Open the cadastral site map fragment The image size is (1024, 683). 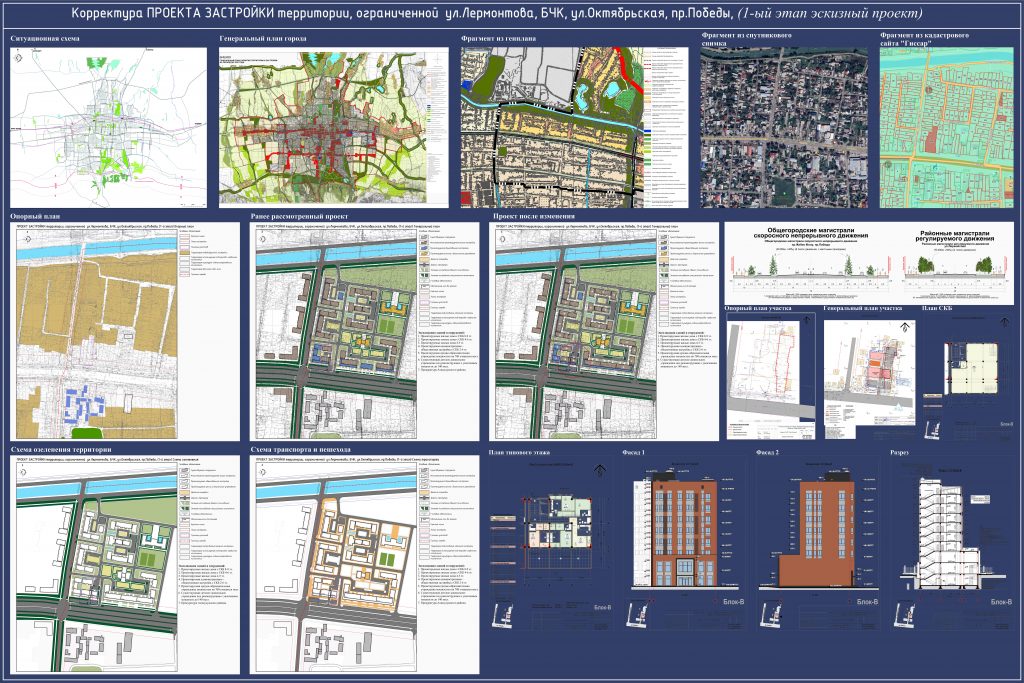tap(947, 127)
